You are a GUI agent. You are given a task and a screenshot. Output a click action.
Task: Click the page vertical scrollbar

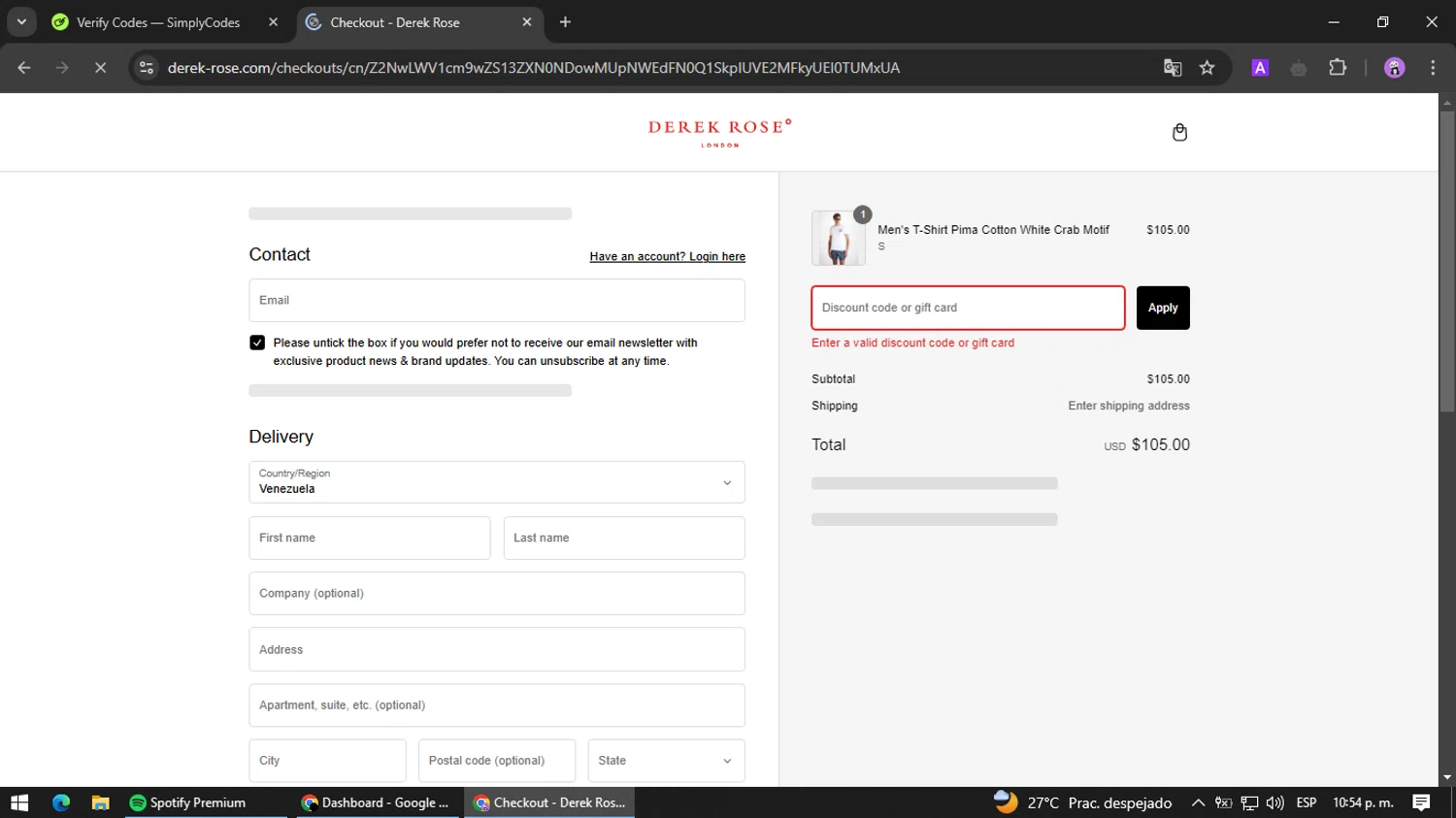coord(1447,262)
